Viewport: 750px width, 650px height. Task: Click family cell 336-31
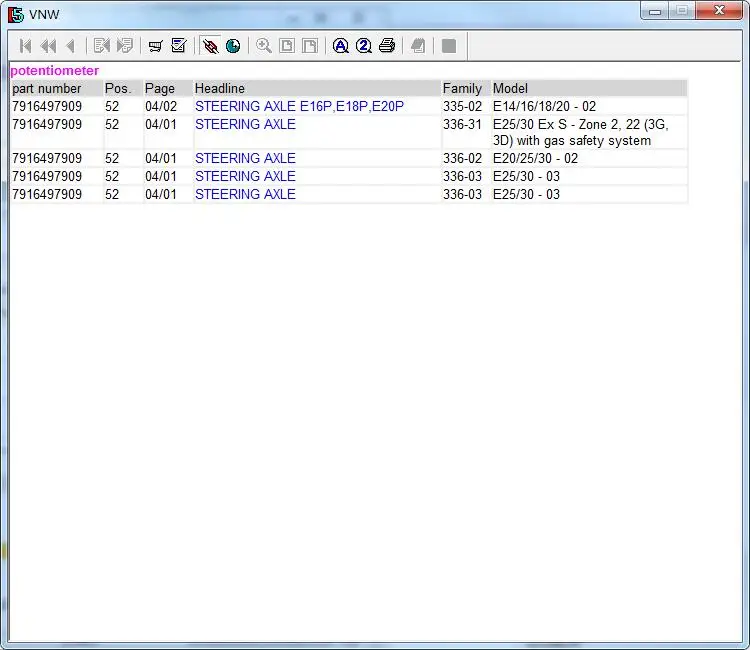pos(462,124)
